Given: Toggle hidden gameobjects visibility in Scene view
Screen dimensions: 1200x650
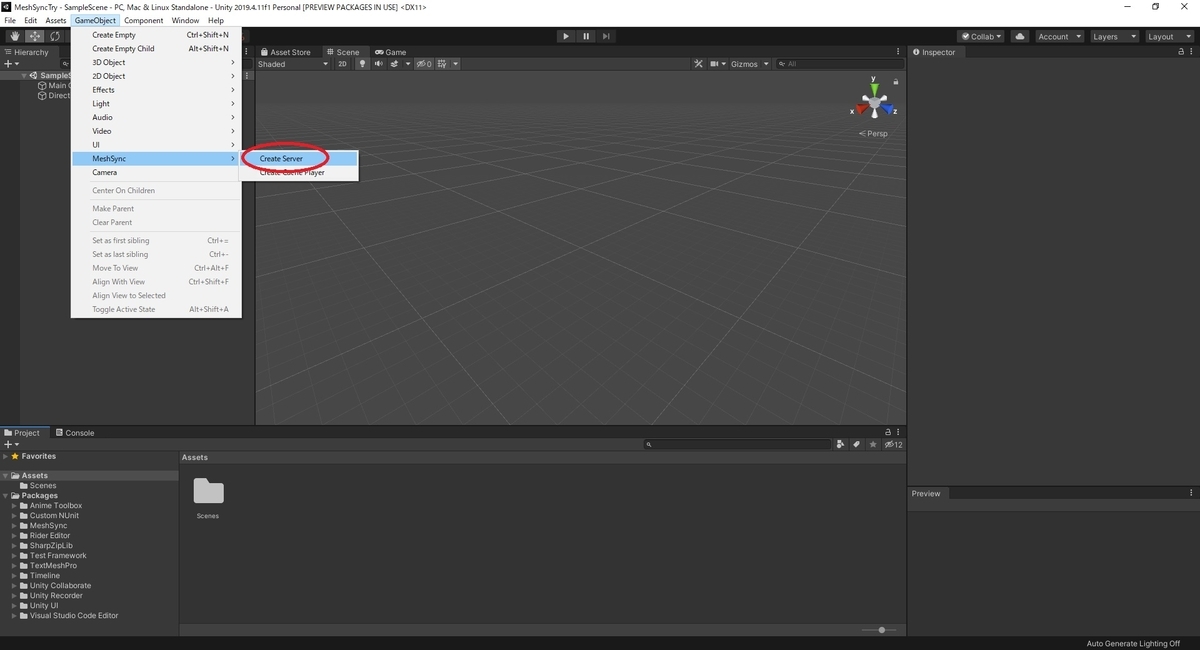Looking at the screenshot, I should (x=423, y=63).
